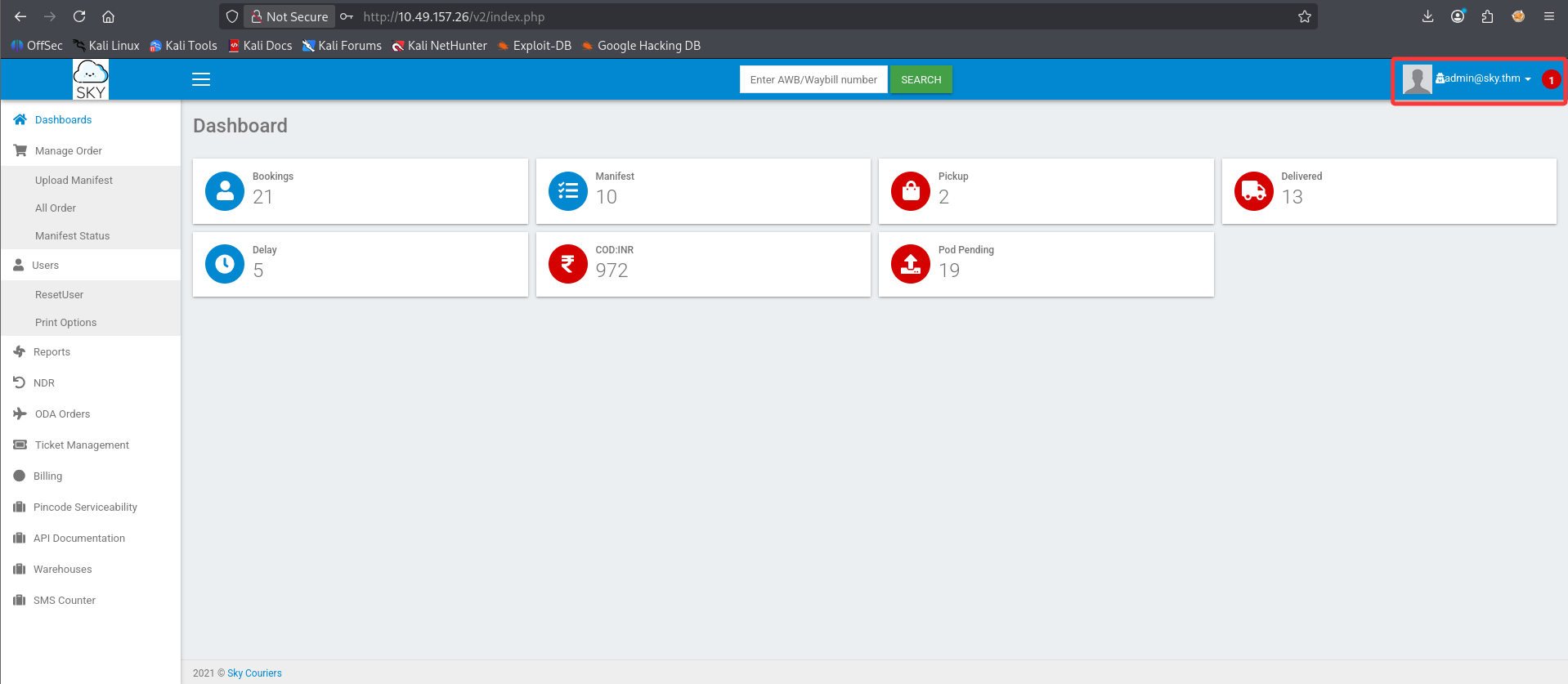1568x684 pixels.
Task: Click the COD rupee icon
Action: click(x=568, y=264)
